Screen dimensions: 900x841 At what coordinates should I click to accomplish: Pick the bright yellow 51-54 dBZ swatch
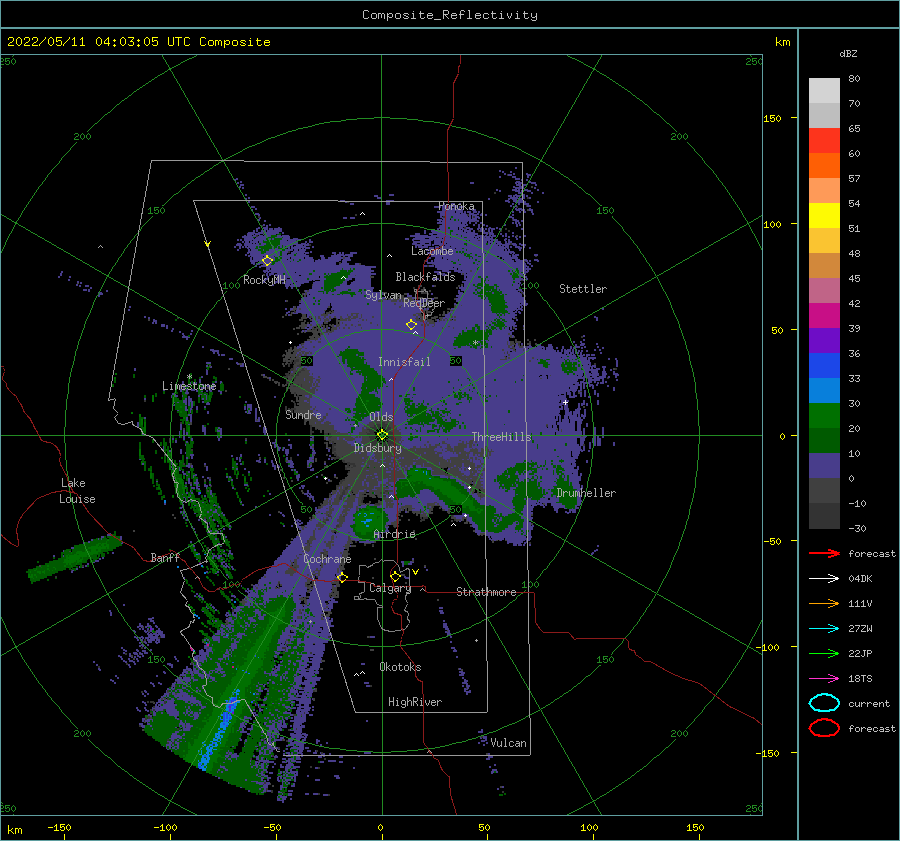824,216
